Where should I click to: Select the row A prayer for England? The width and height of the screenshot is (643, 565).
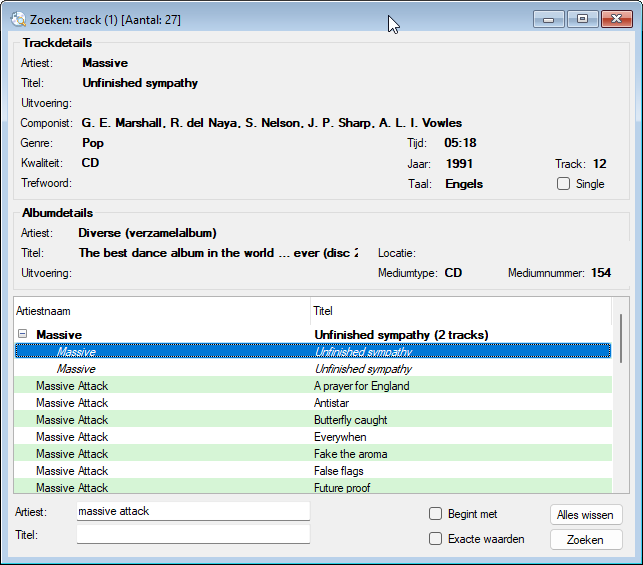pyautogui.click(x=313, y=386)
